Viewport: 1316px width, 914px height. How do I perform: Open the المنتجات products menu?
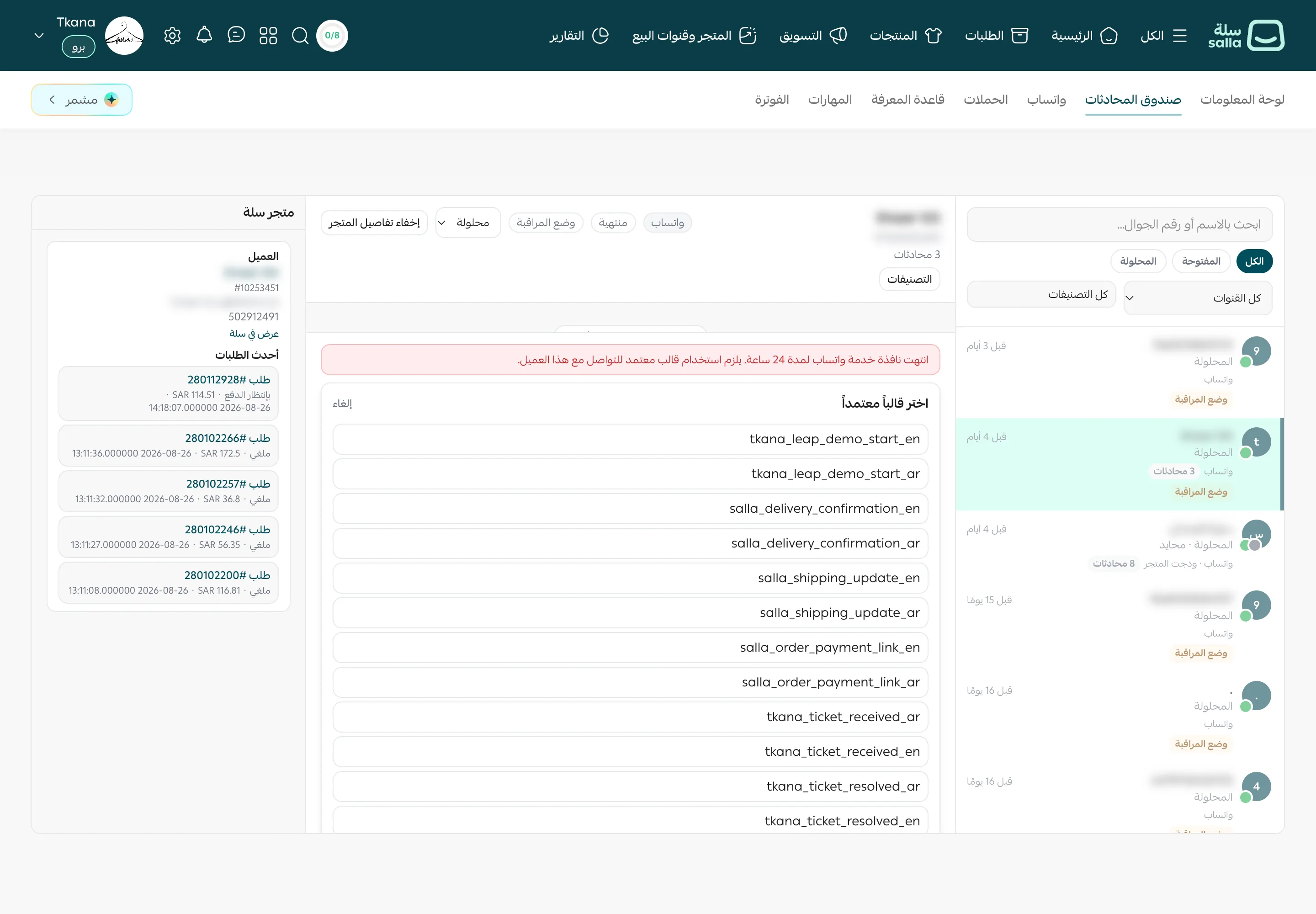click(906, 36)
